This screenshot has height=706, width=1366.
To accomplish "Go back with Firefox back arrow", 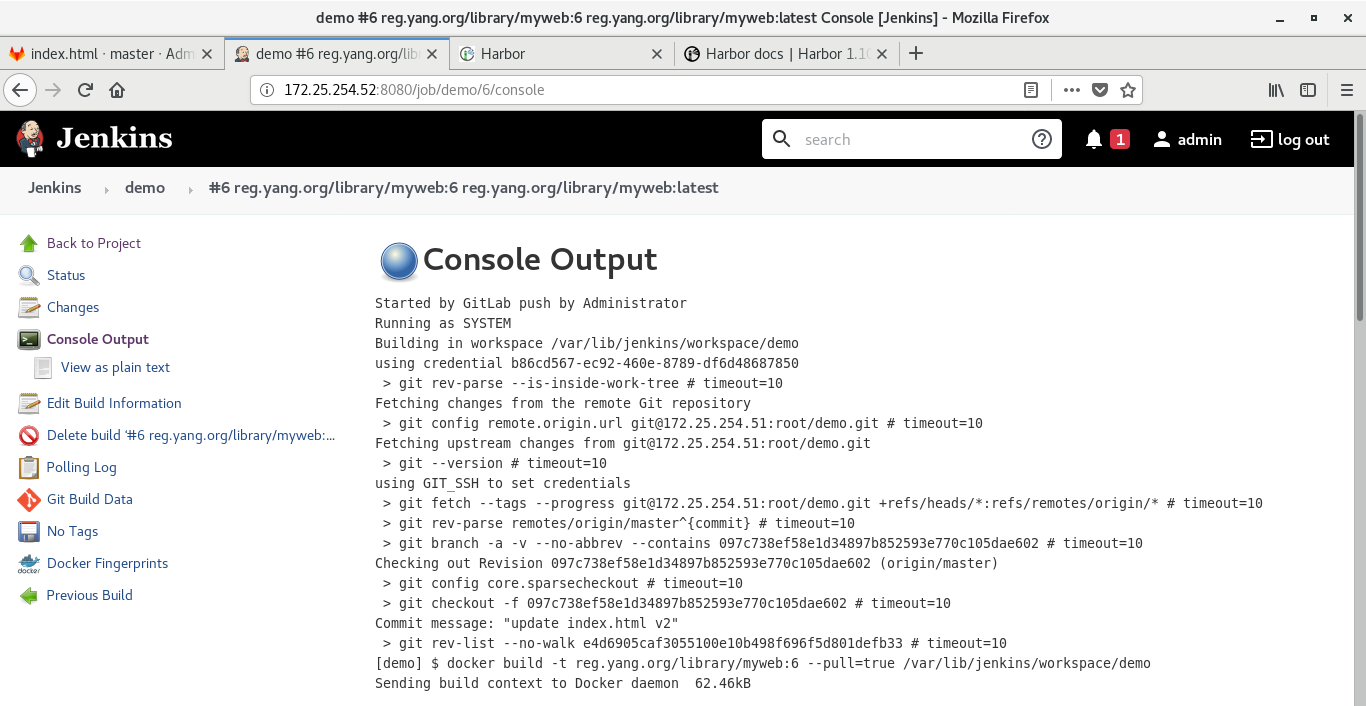I will pyautogui.click(x=21, y=90).
